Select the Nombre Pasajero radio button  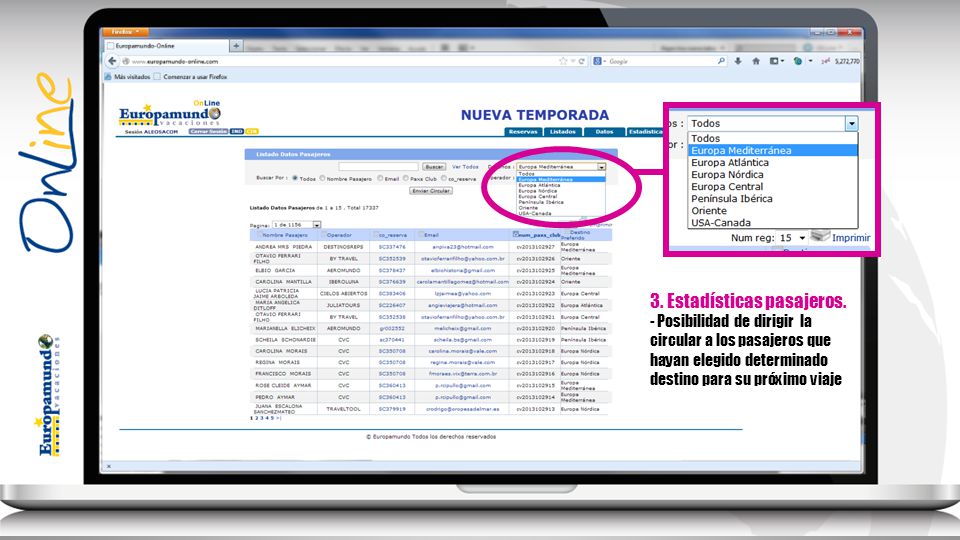pyautogui.click(x=322, y=178)
